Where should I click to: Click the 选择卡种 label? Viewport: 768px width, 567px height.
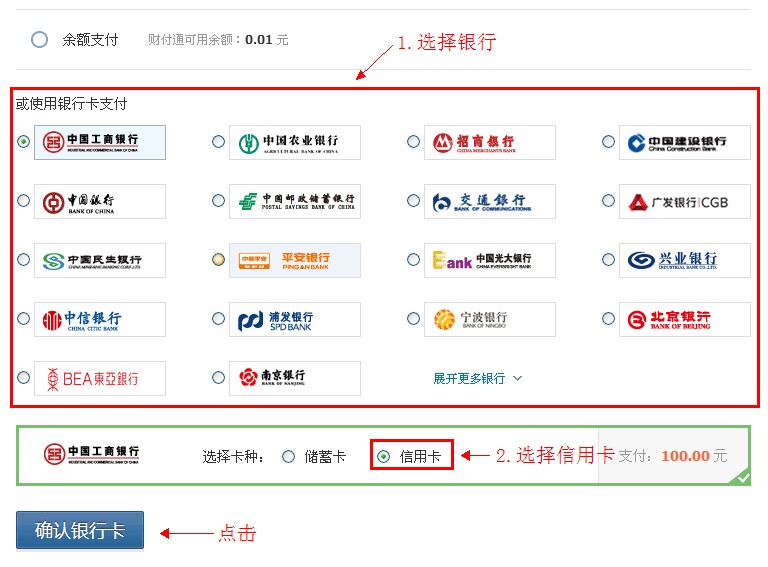pos(233,457)
